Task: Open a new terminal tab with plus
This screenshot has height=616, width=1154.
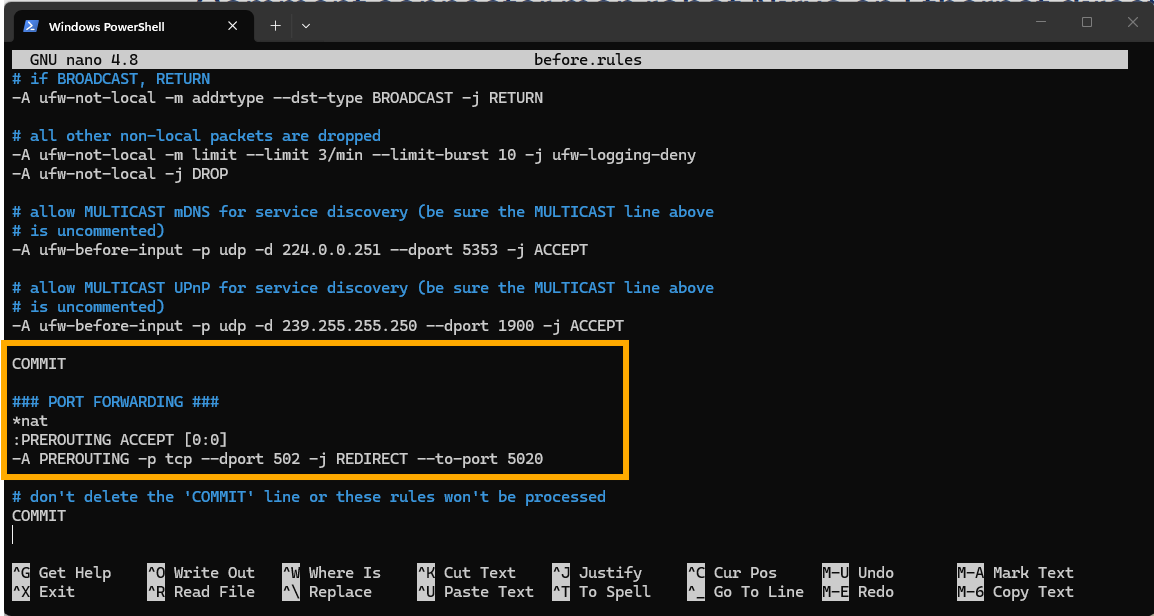Action: tap(276, 25)
